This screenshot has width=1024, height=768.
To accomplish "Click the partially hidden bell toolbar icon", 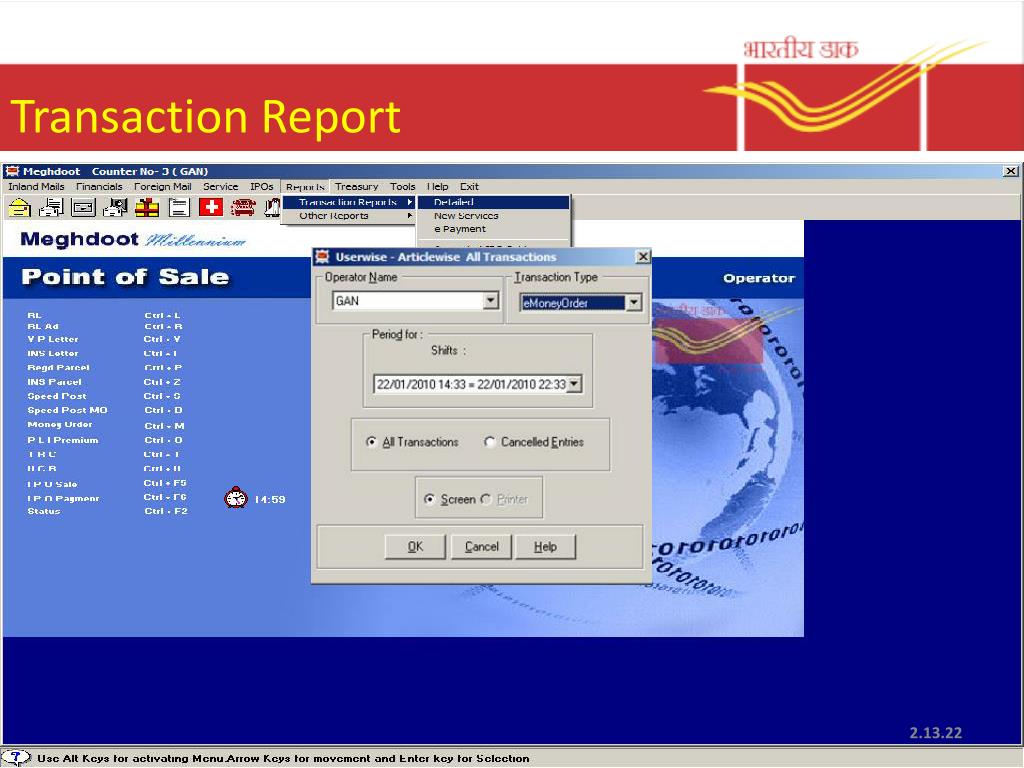I will tap(272, 208).
